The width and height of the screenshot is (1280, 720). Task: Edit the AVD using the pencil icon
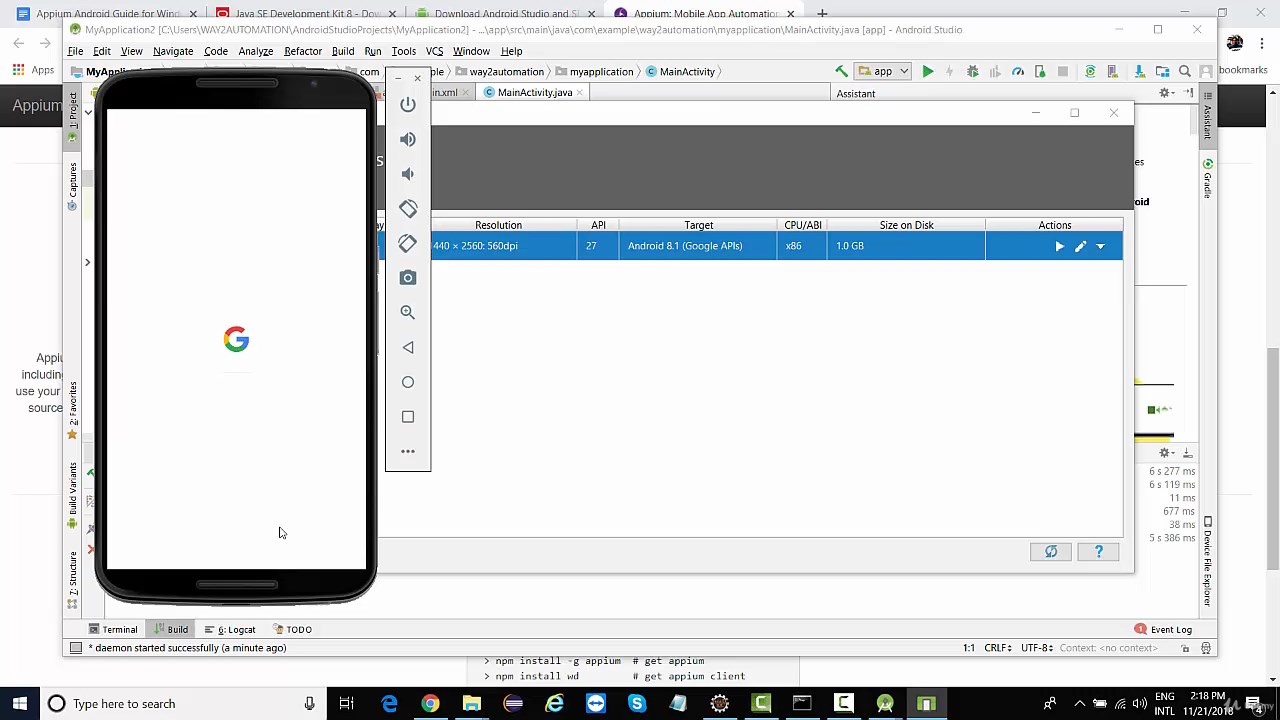click(1080, 246)
